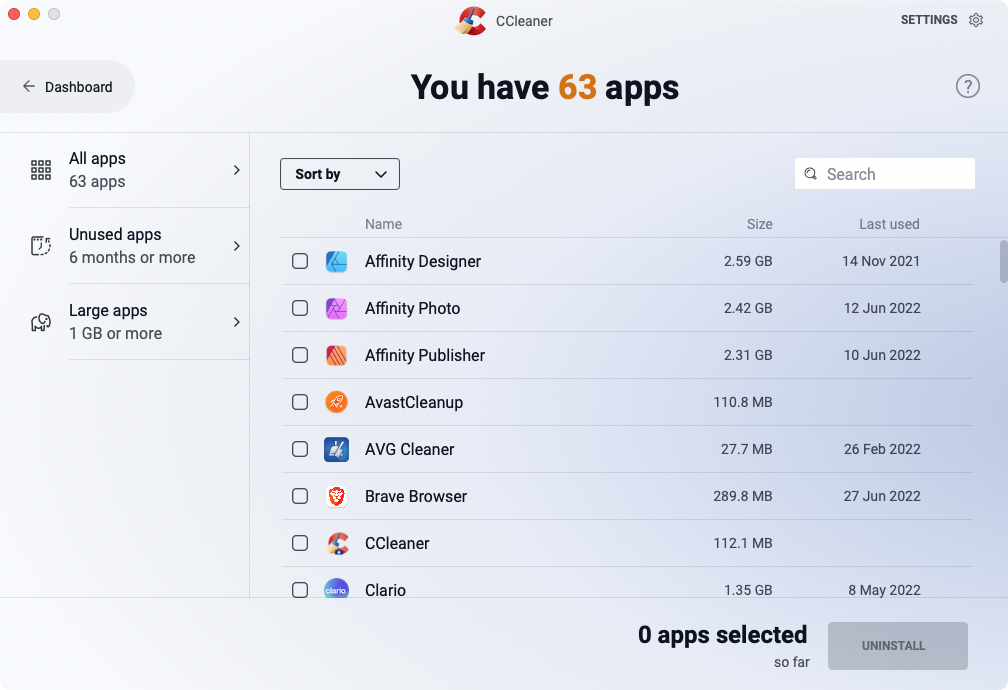Click the Clario app icon
This screenshot has width=1008, height=690.
point(336,588)
